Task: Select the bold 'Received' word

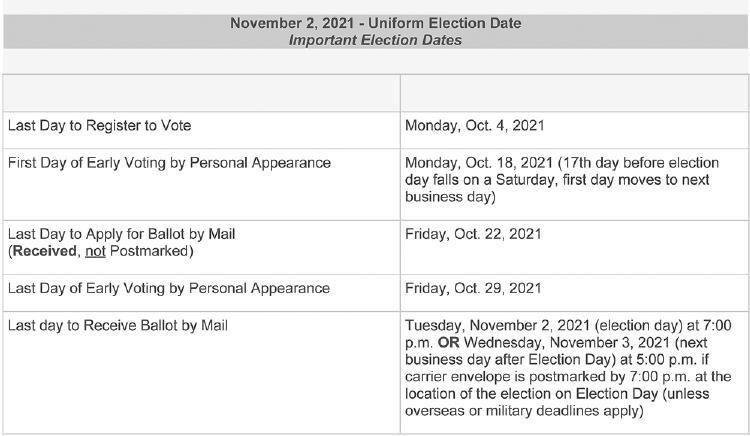Action: 44,251
